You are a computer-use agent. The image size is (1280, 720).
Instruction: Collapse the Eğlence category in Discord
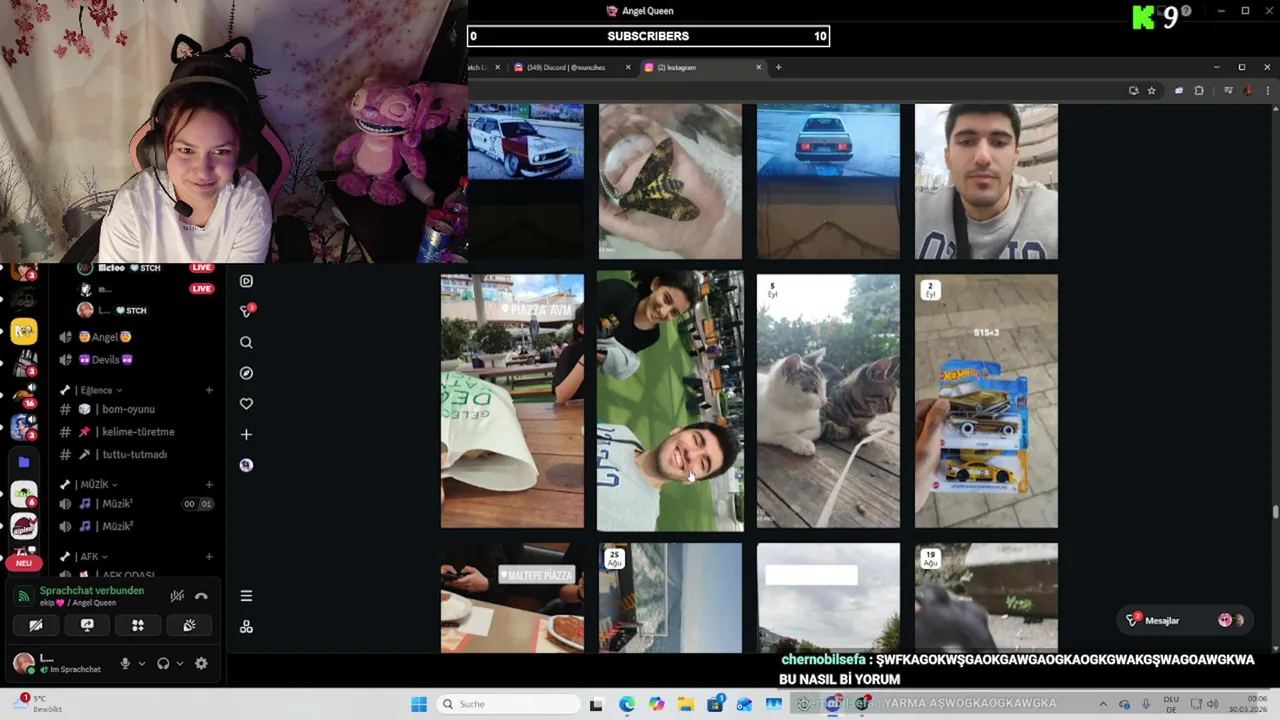96,390
